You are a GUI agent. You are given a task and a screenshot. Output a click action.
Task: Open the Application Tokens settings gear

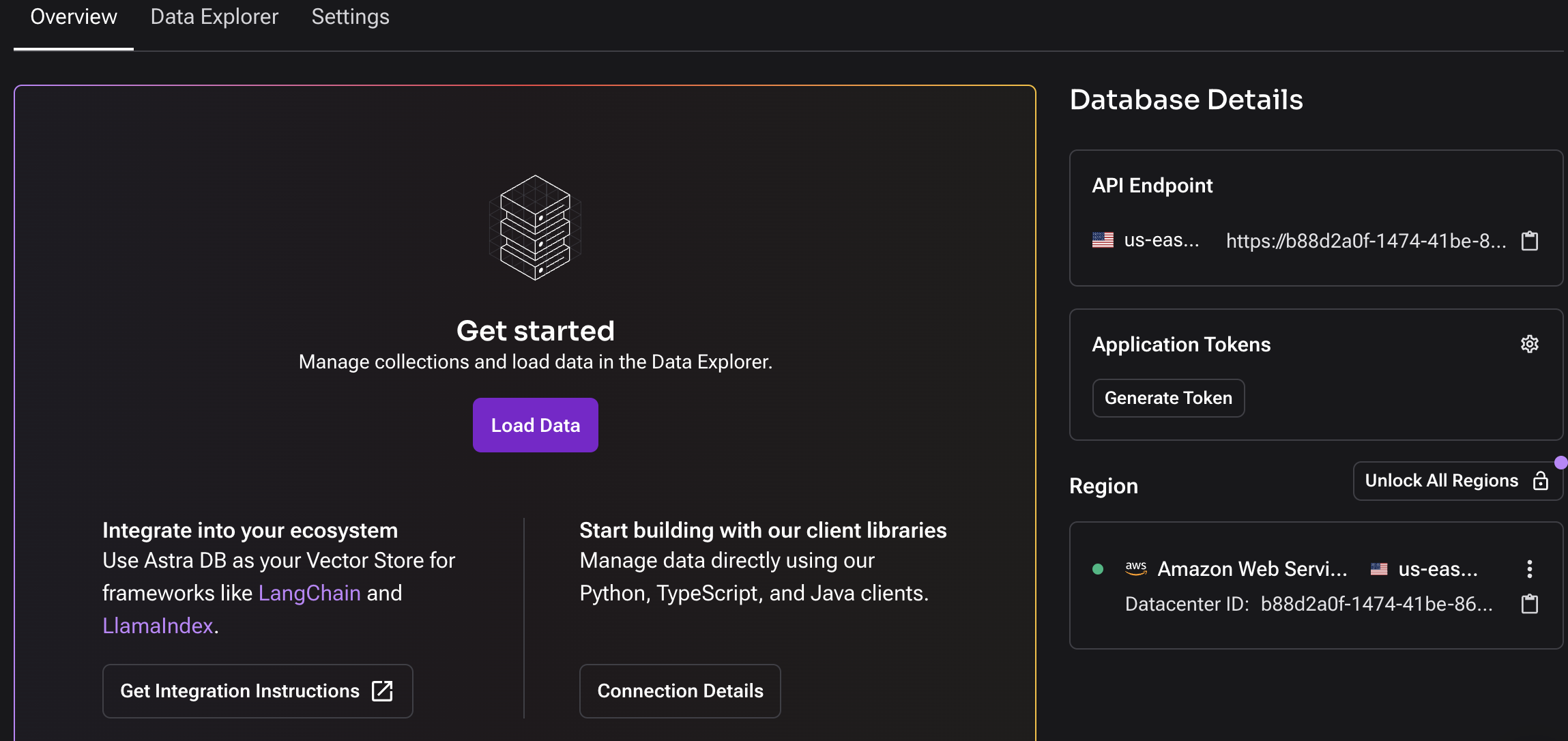[x=1529, y=344]
